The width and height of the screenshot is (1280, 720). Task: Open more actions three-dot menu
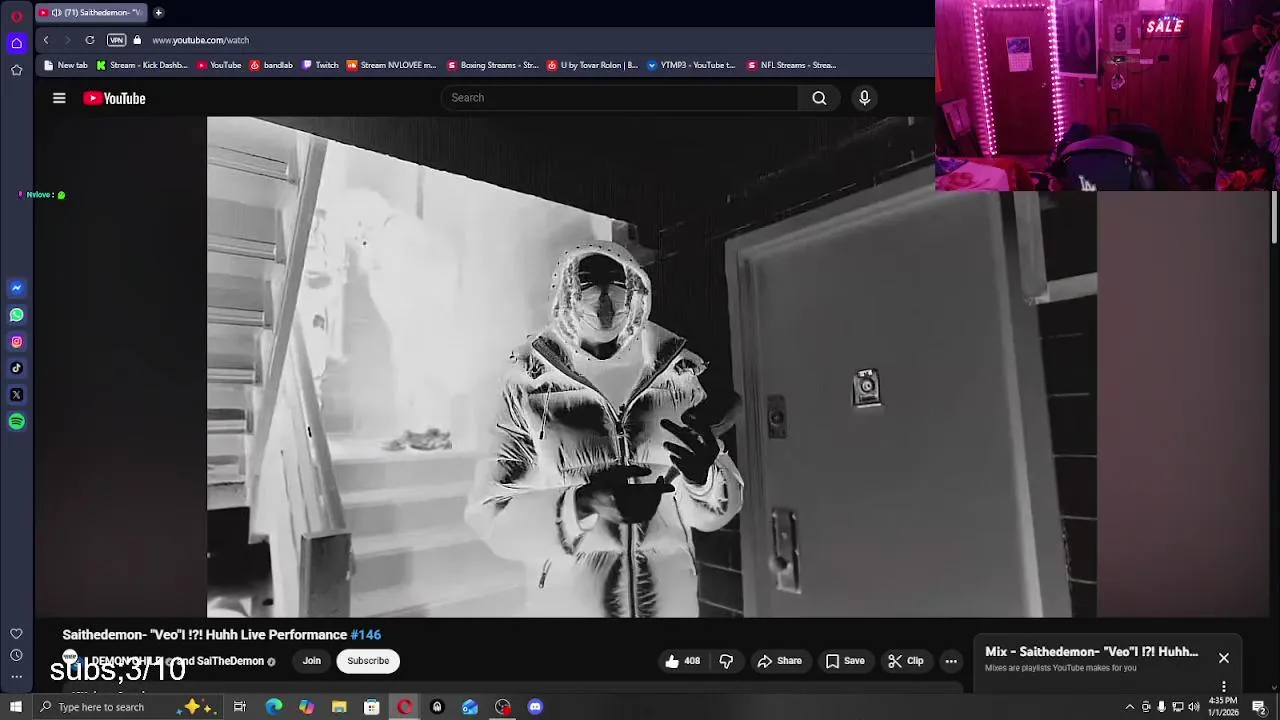[951, 661]
